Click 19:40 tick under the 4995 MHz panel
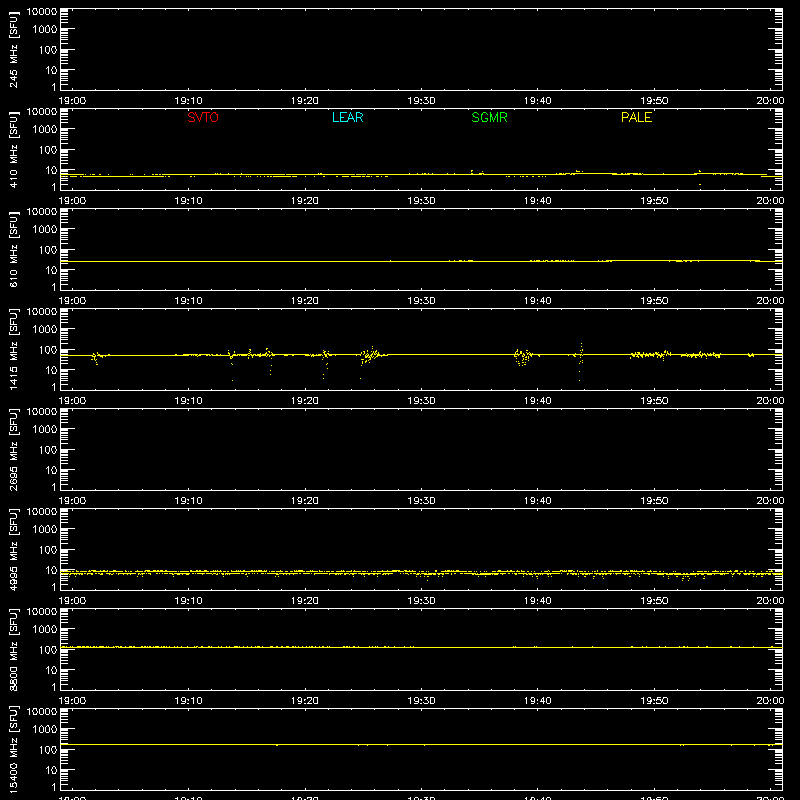 [x=537, y=601]
